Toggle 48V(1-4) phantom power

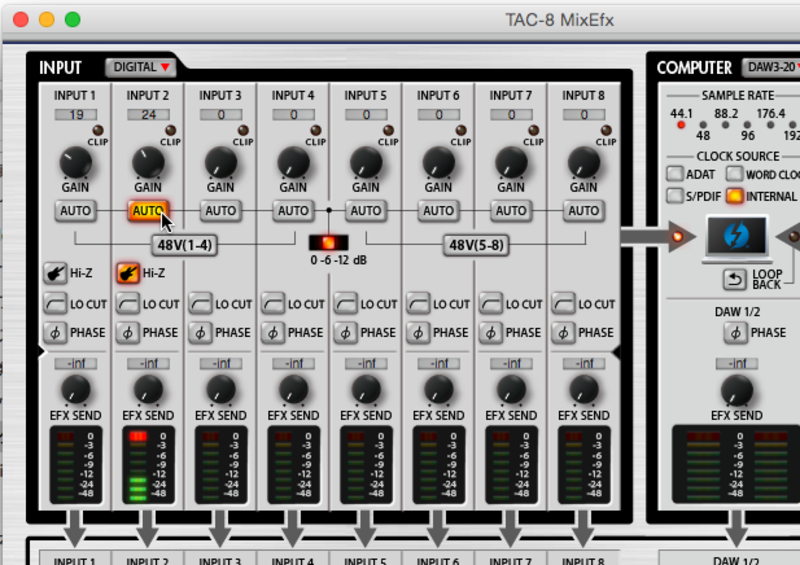pyautogui.click(x=185, y=245)
